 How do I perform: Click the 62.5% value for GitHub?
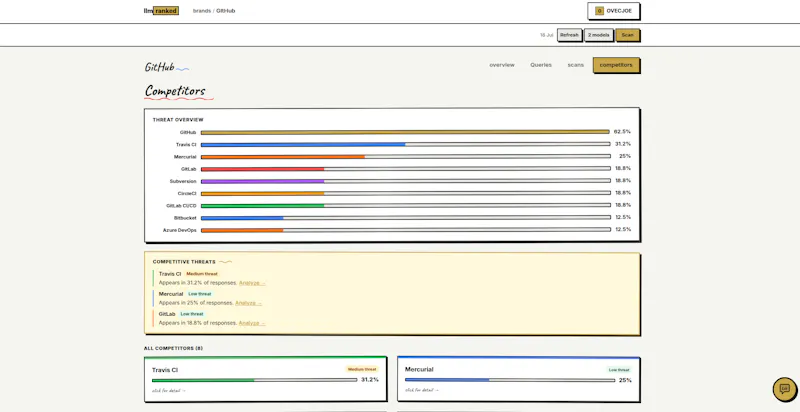point(622,132)
